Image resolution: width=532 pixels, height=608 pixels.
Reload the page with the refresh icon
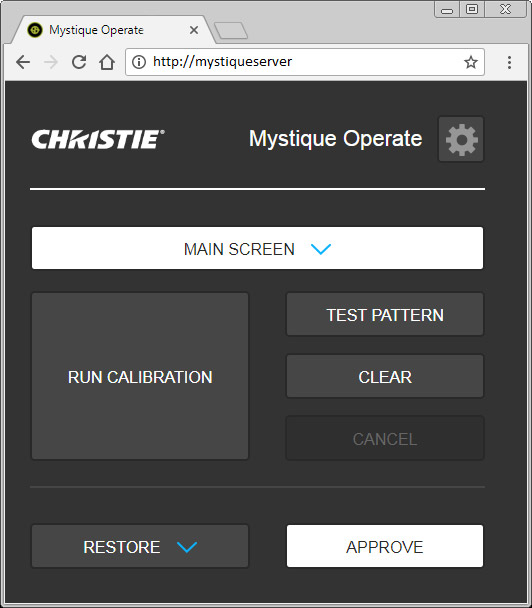tap(79, 62)
